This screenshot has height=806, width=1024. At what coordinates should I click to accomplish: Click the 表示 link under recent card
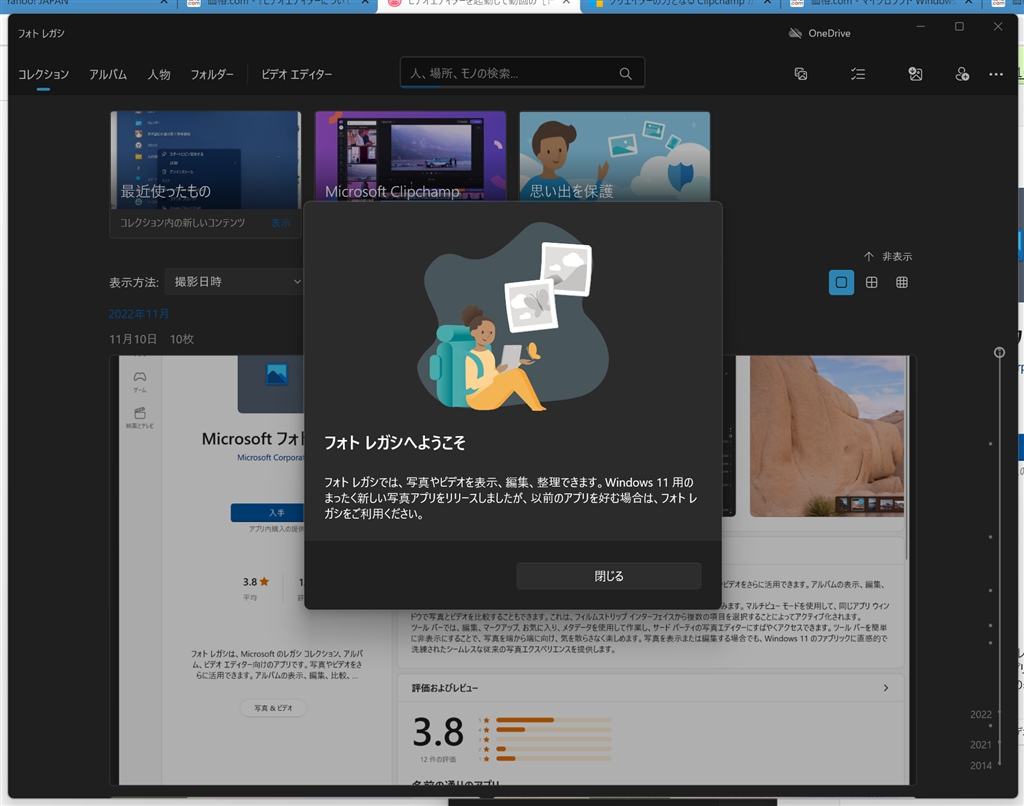281,223
